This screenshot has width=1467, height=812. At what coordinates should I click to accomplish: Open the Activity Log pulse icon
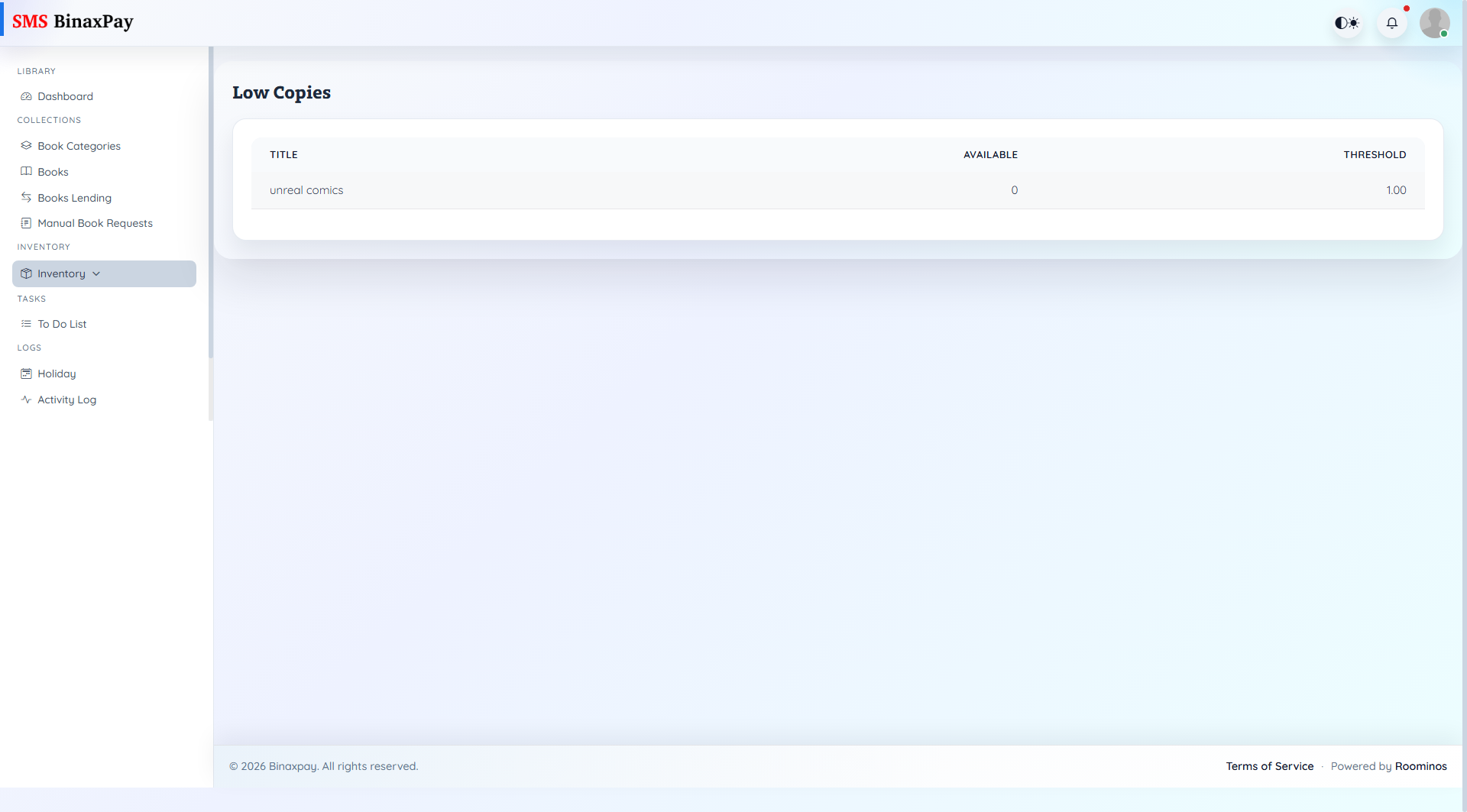tap(25, 399)
